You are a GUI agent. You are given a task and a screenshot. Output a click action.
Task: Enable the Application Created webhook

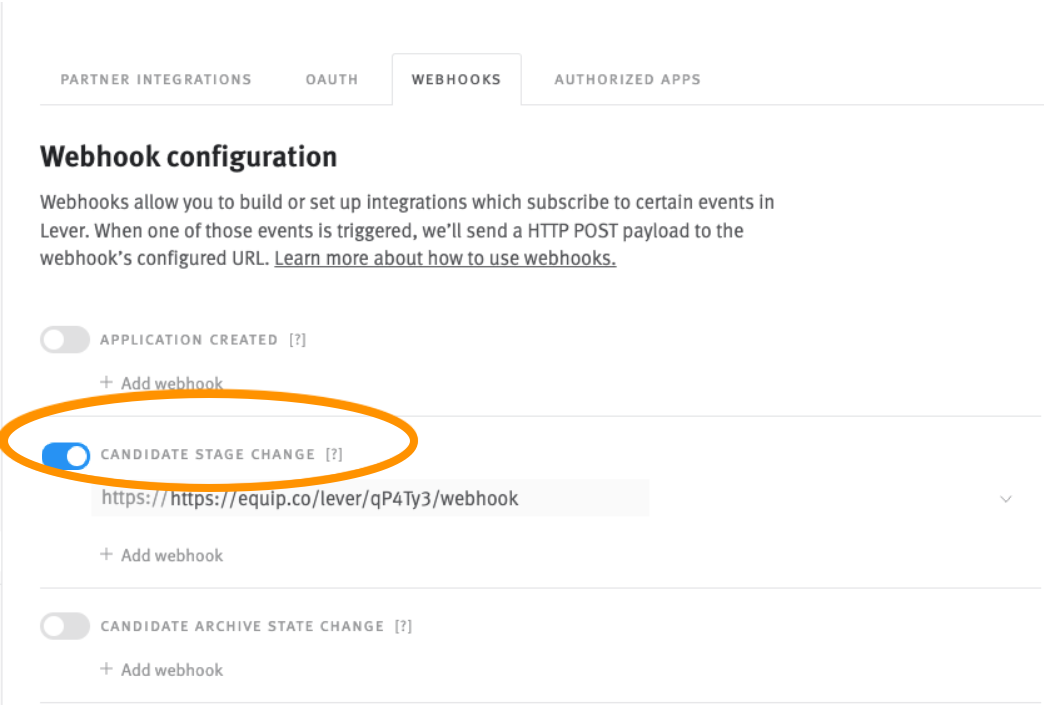[64, 340]
